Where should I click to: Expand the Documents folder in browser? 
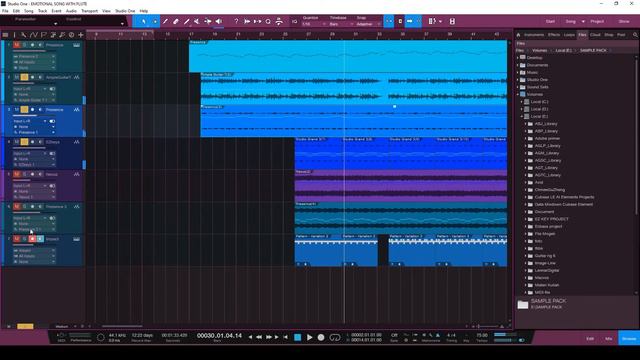[x=518, y=65]
